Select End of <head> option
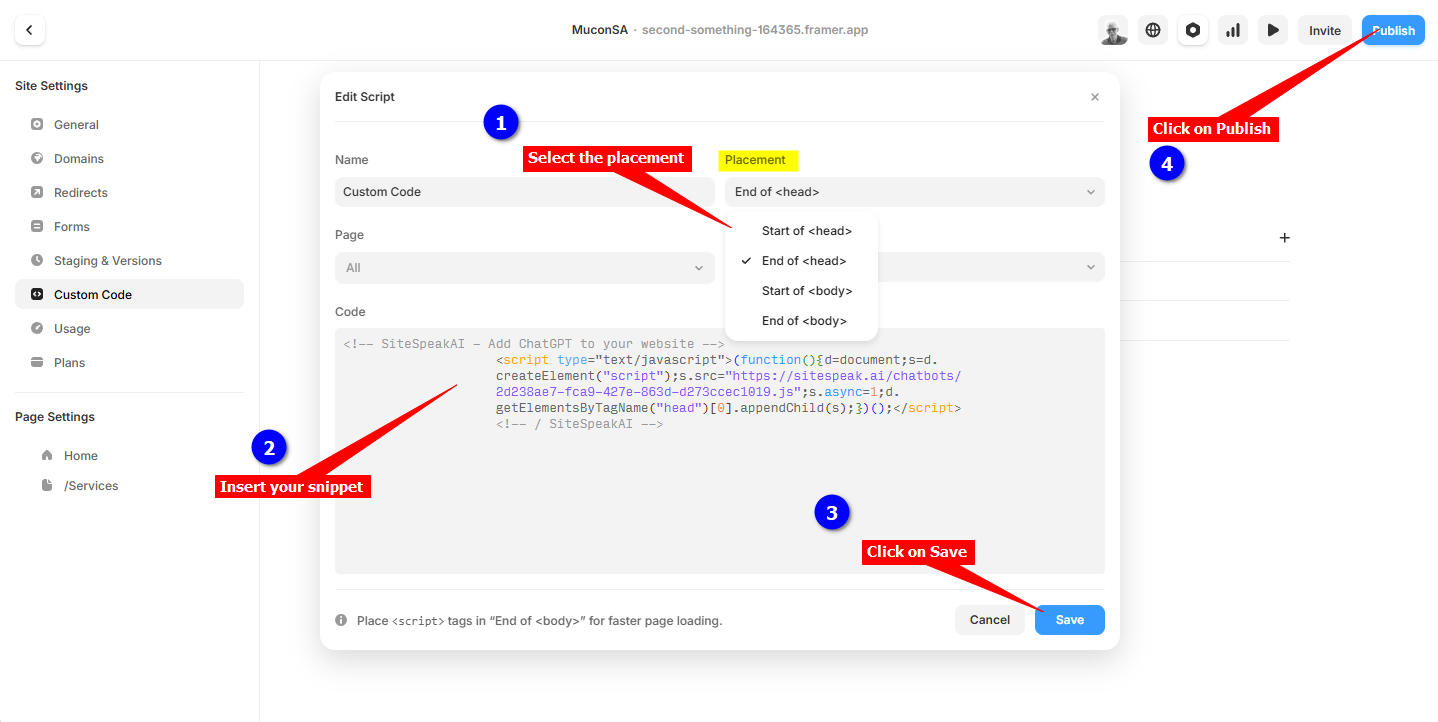The height and width of the screenshot is (722, 1438). click(x=802, y=261)
